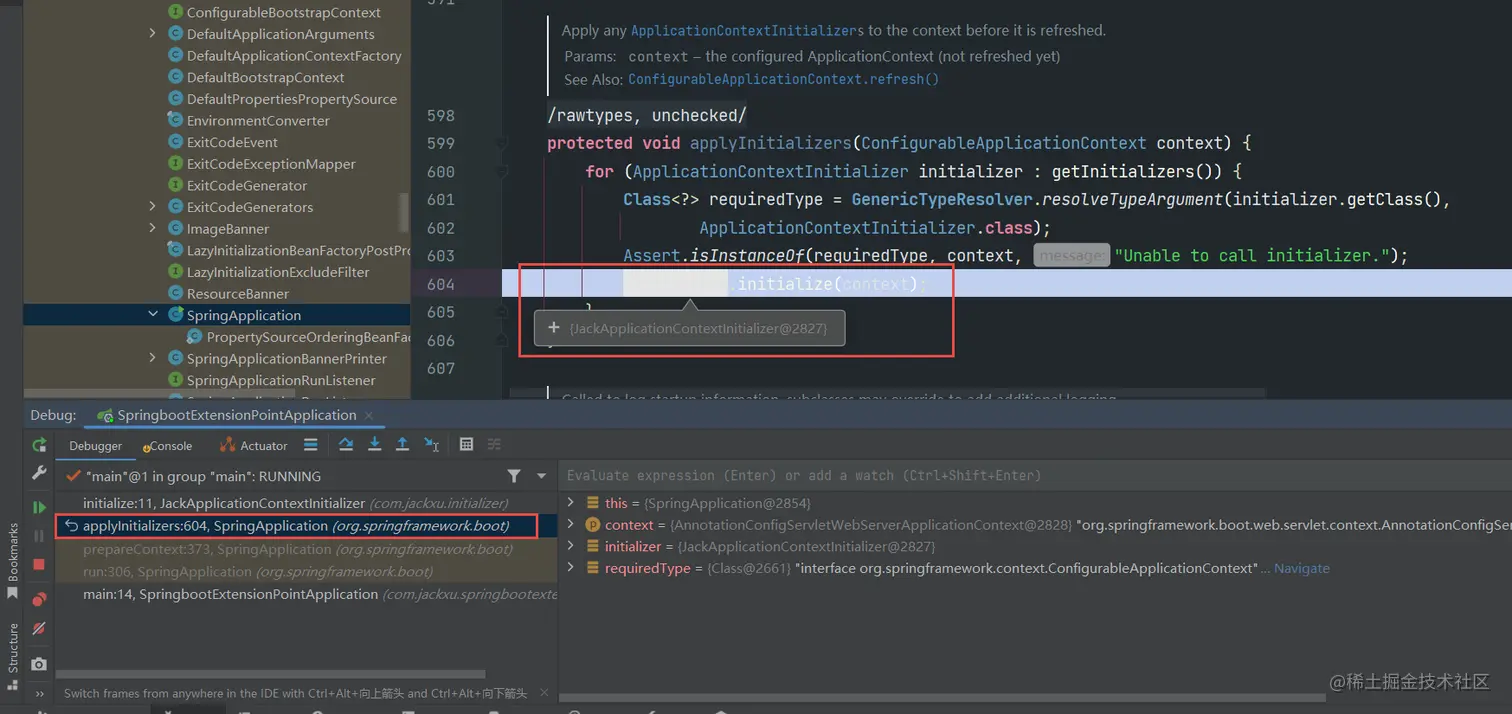Expand the ExitCodeGenerators tree node
Viewport: 1512px width, 714px height.
point(153,207)
